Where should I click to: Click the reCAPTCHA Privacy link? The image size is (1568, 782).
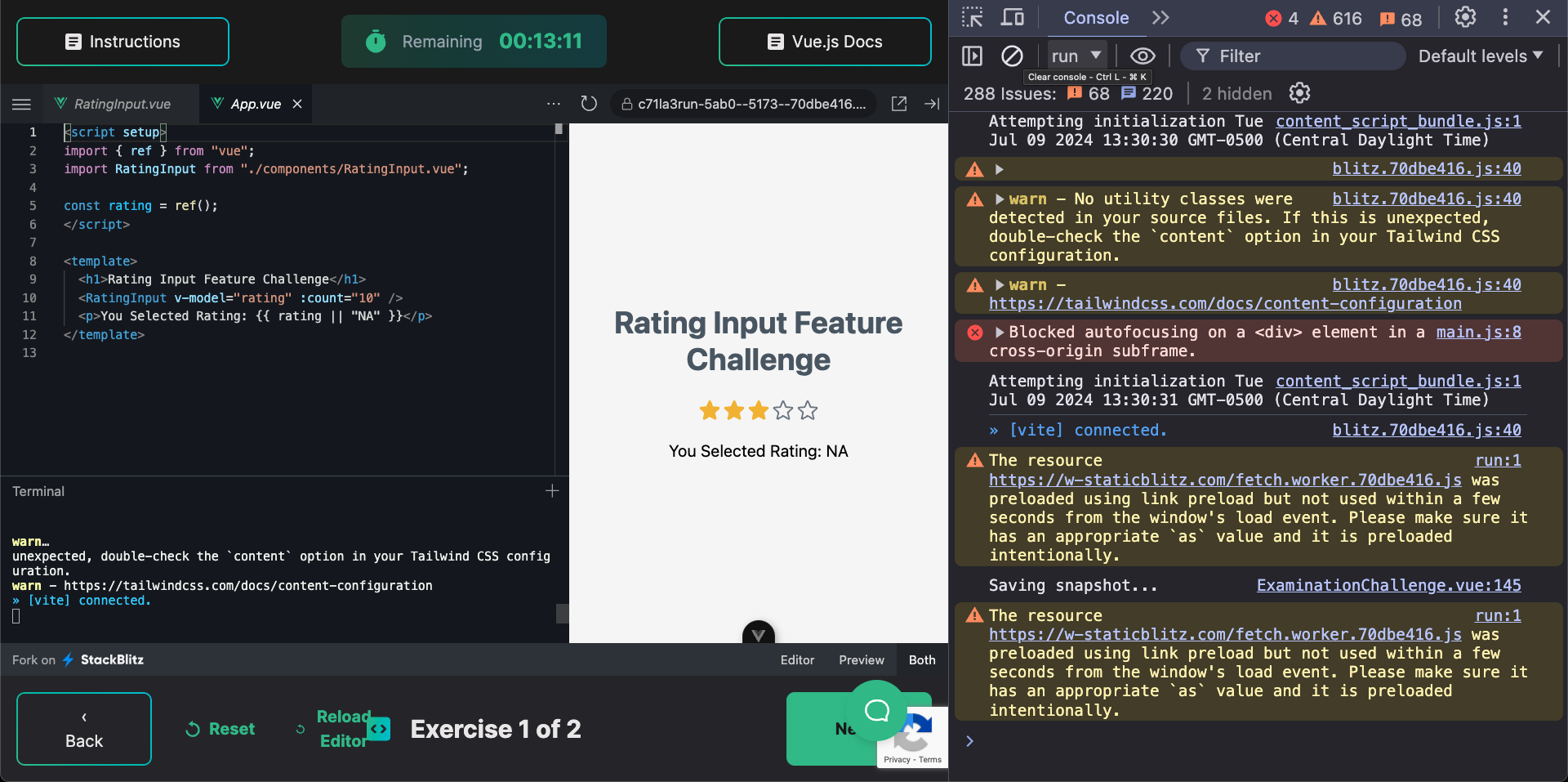tap(897, 759)
